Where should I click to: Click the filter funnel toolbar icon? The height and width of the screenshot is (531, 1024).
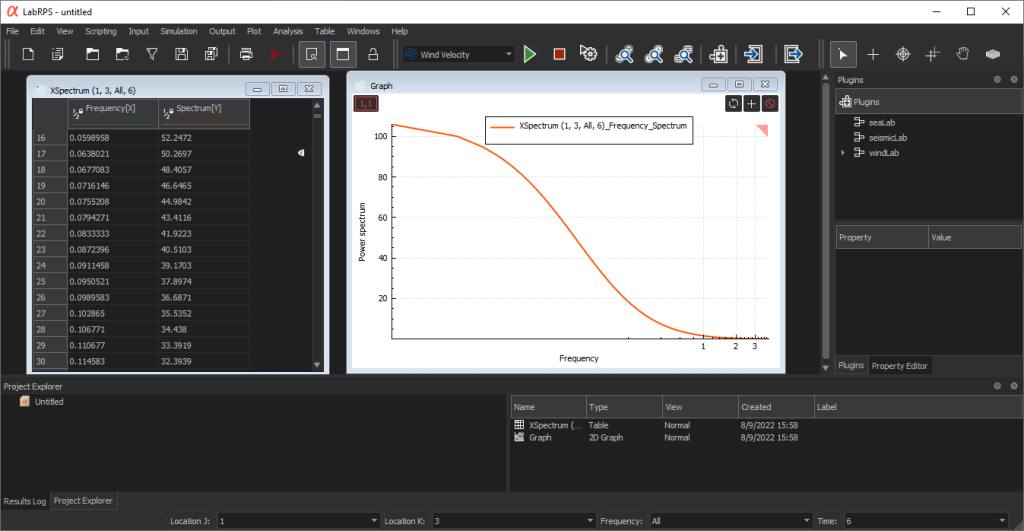point(152,54)
